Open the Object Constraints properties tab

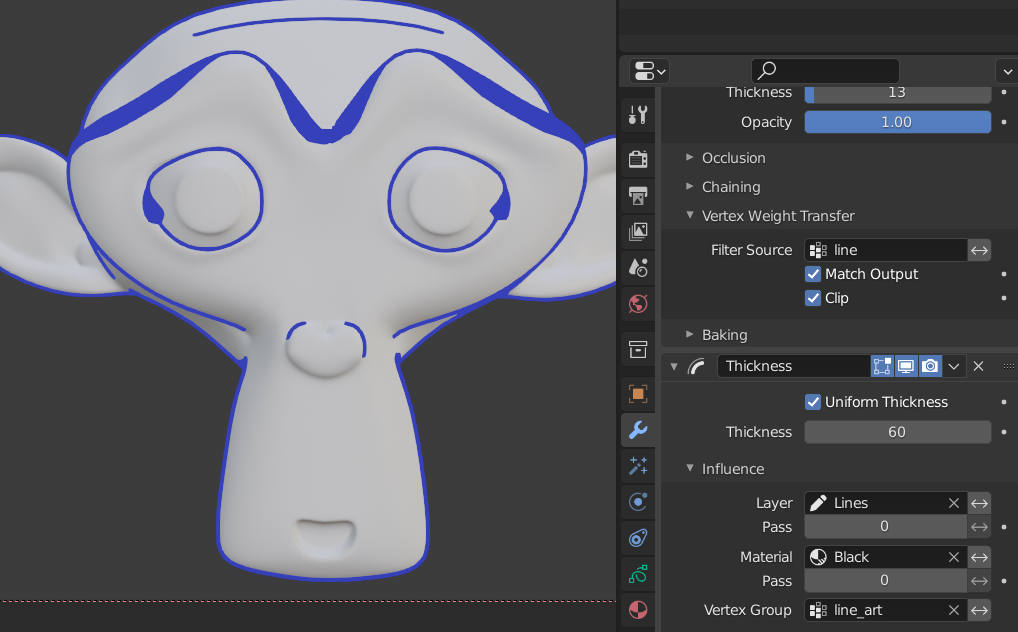[638, 538]
